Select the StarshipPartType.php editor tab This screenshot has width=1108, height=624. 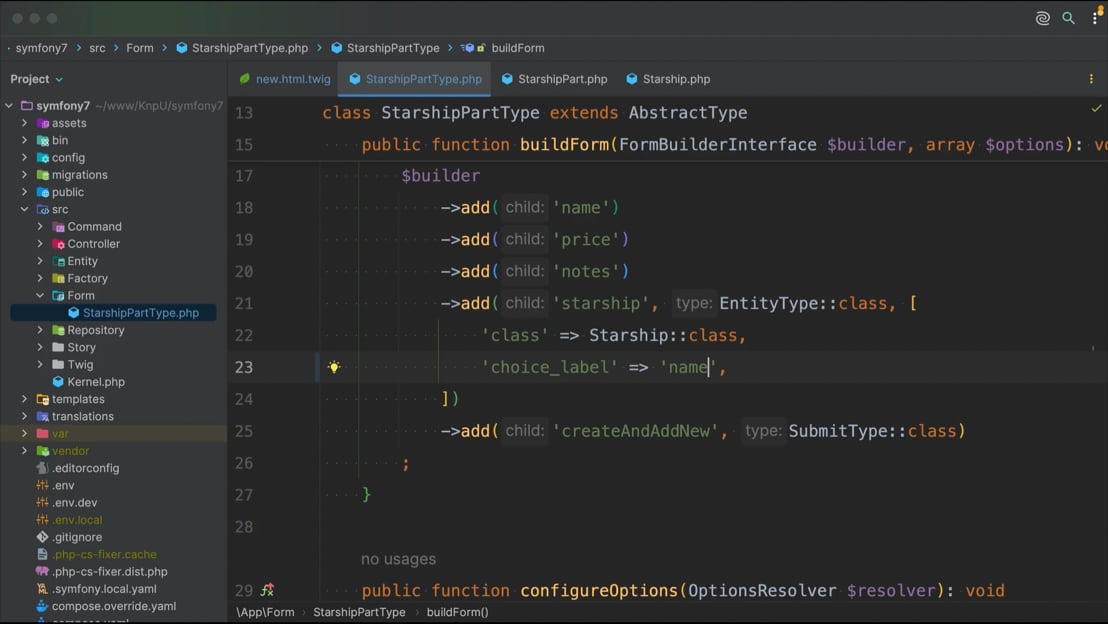(x=415, y=79)
